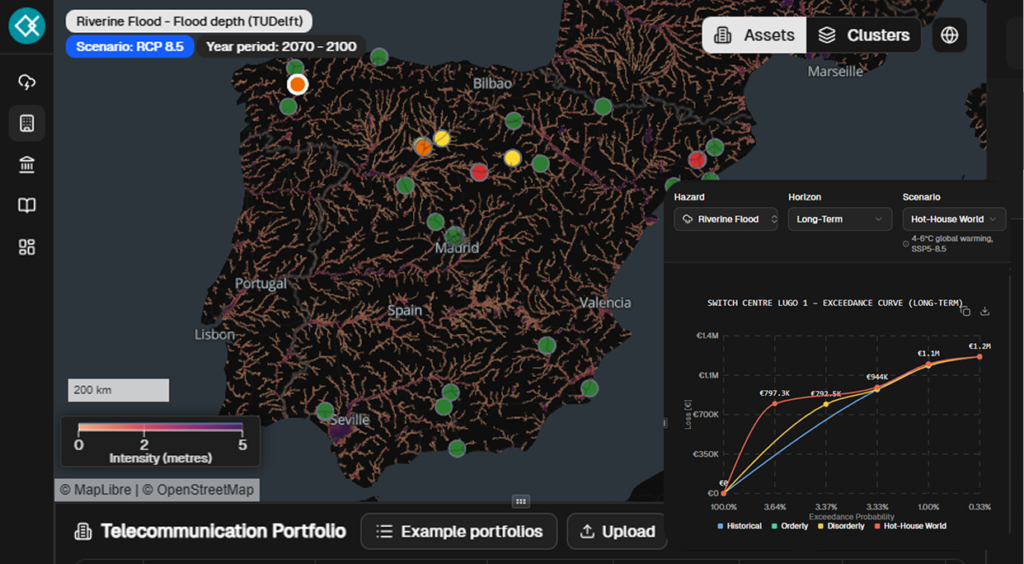1024x564 pixels.
Task: Open the bank institution sidebar icon
Action: pos(27,165)
